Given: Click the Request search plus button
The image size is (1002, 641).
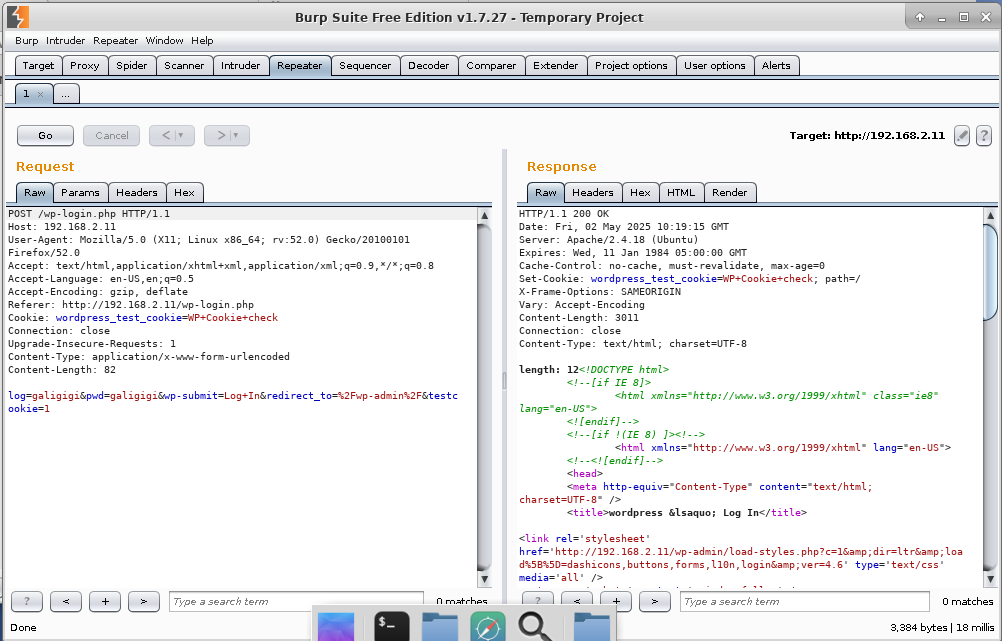Looking at the screenshot, I should tap(105, 601).
